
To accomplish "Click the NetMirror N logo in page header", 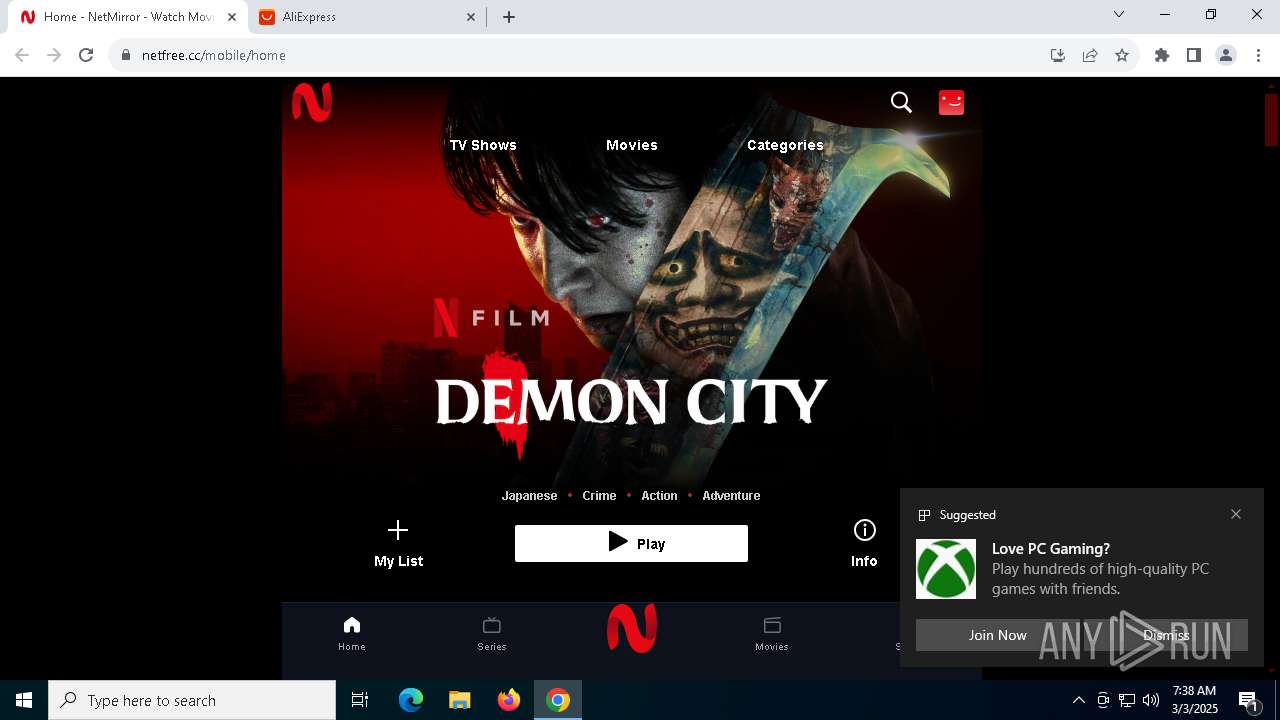I will (311, 102).
